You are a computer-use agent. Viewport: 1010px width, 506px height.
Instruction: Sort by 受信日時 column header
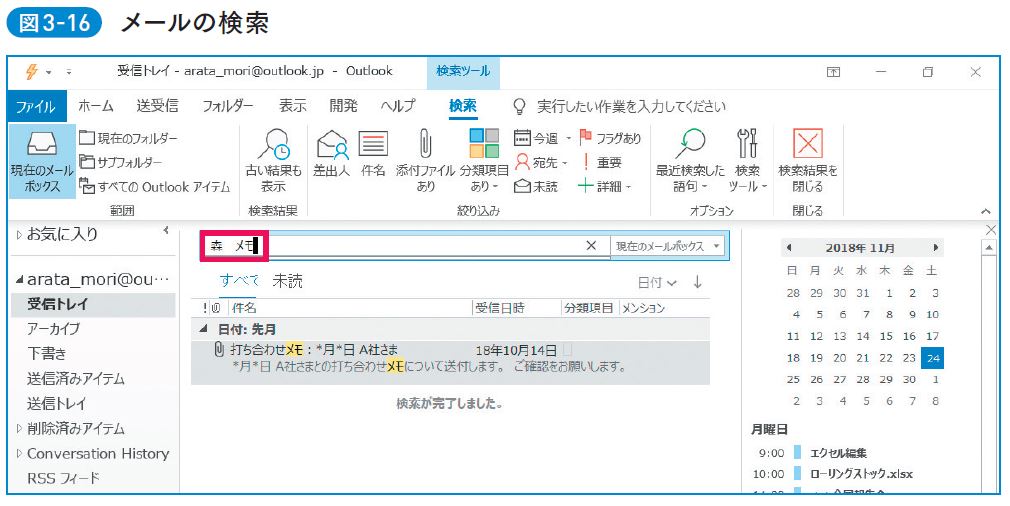(x=500, y=308)
